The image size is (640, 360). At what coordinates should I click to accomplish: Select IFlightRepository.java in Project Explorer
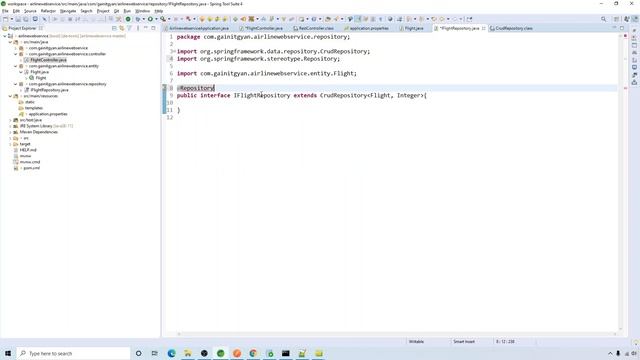(49, 90)
